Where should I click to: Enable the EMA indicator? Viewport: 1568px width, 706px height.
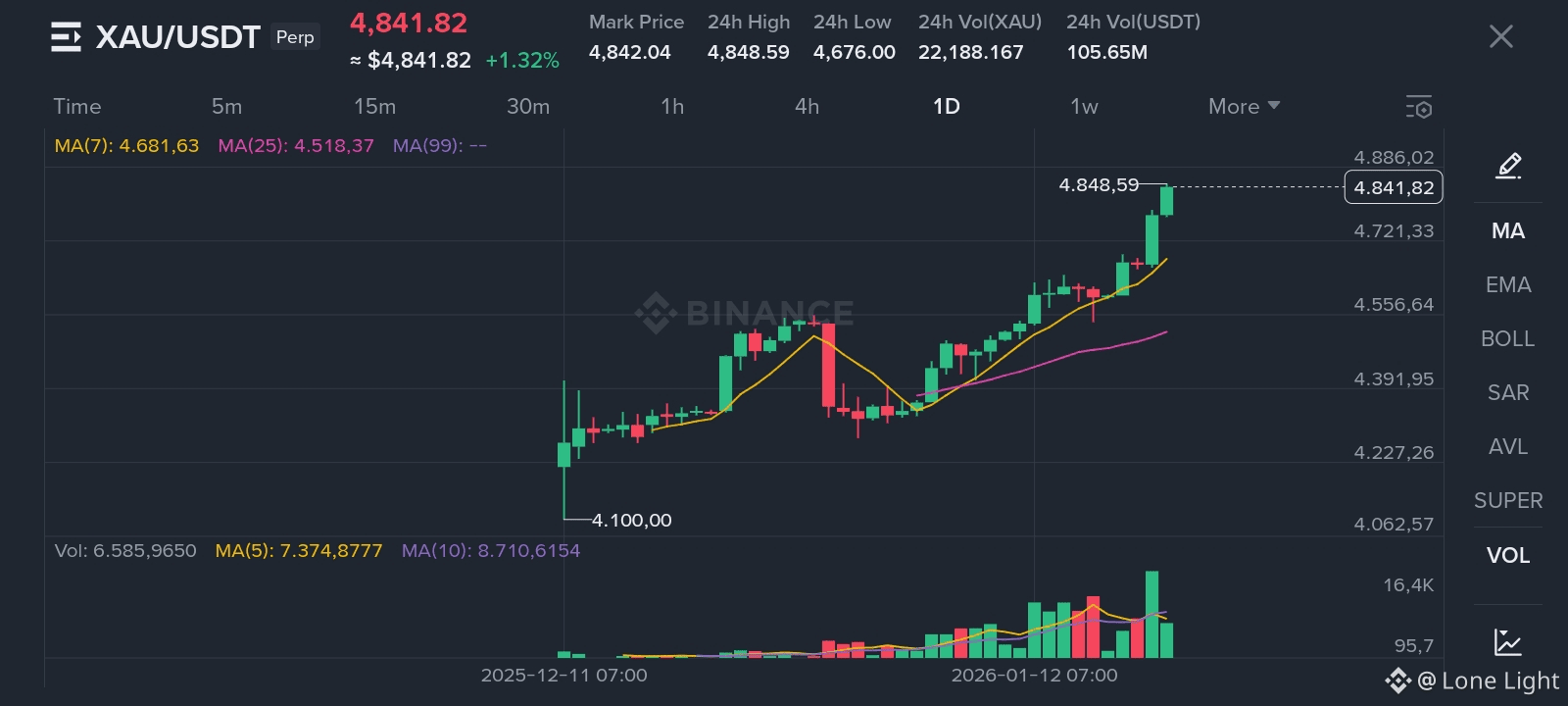tap(1507, 284)
